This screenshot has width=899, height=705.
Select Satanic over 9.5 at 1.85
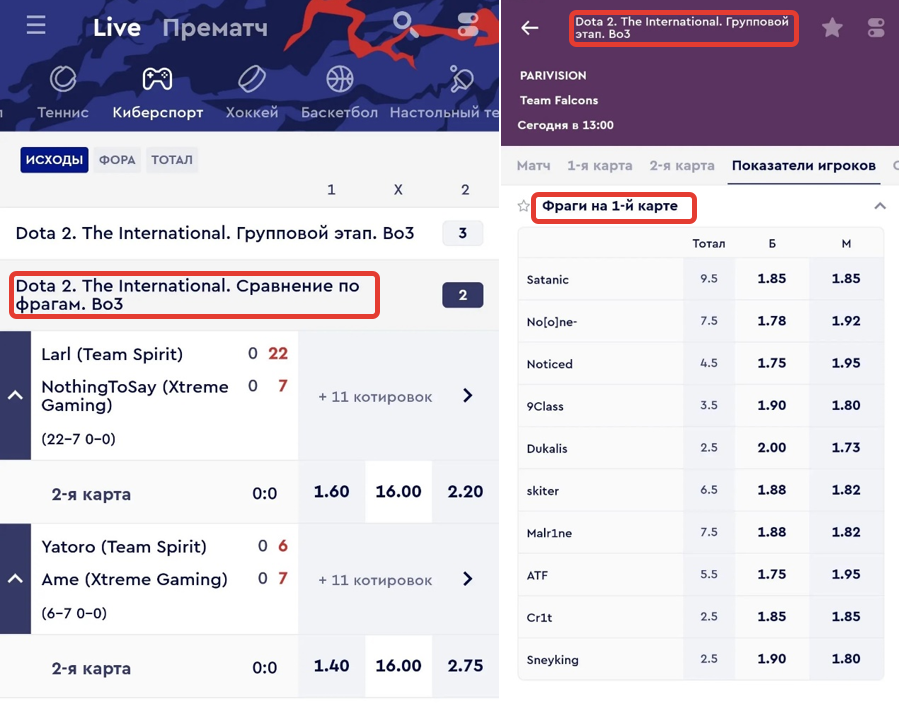[x=772, y=279]
